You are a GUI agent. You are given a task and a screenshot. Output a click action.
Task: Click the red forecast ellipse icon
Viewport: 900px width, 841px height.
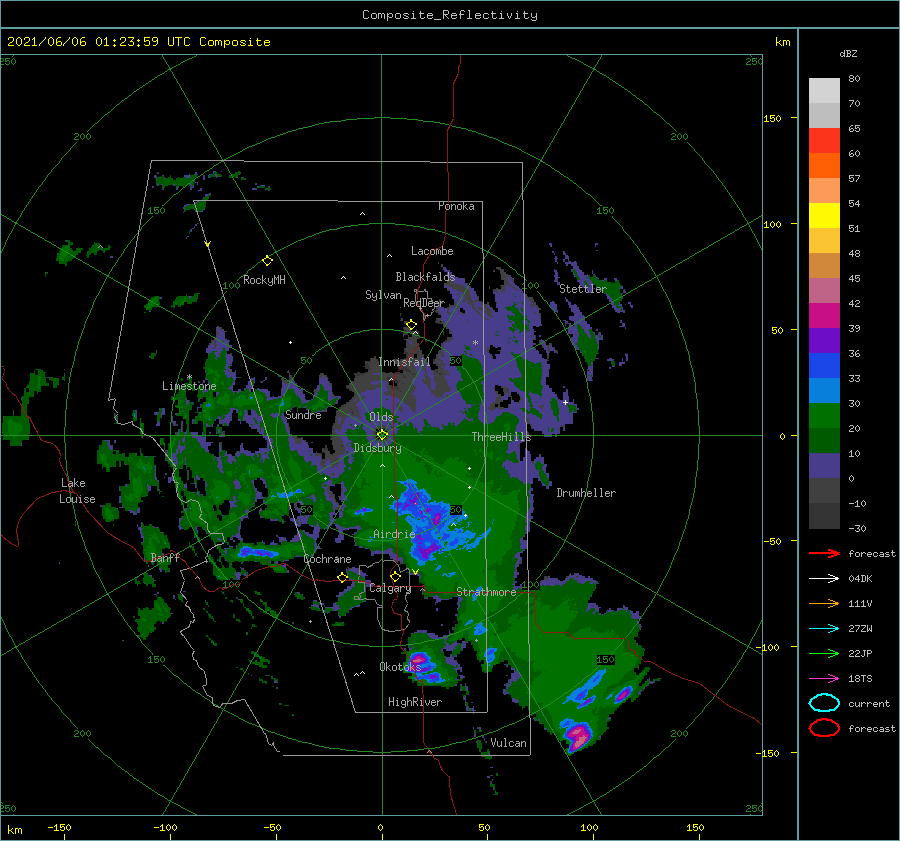pyautogui.click(x=824, y=728)
